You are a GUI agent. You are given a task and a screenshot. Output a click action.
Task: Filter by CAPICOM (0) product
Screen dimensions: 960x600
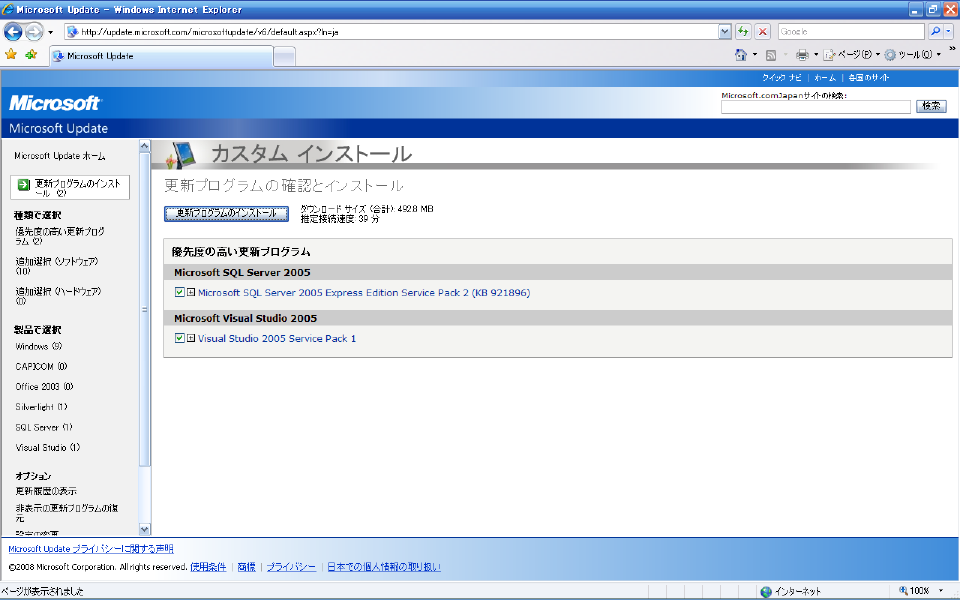pyautogui.click(x=41, y=367)
